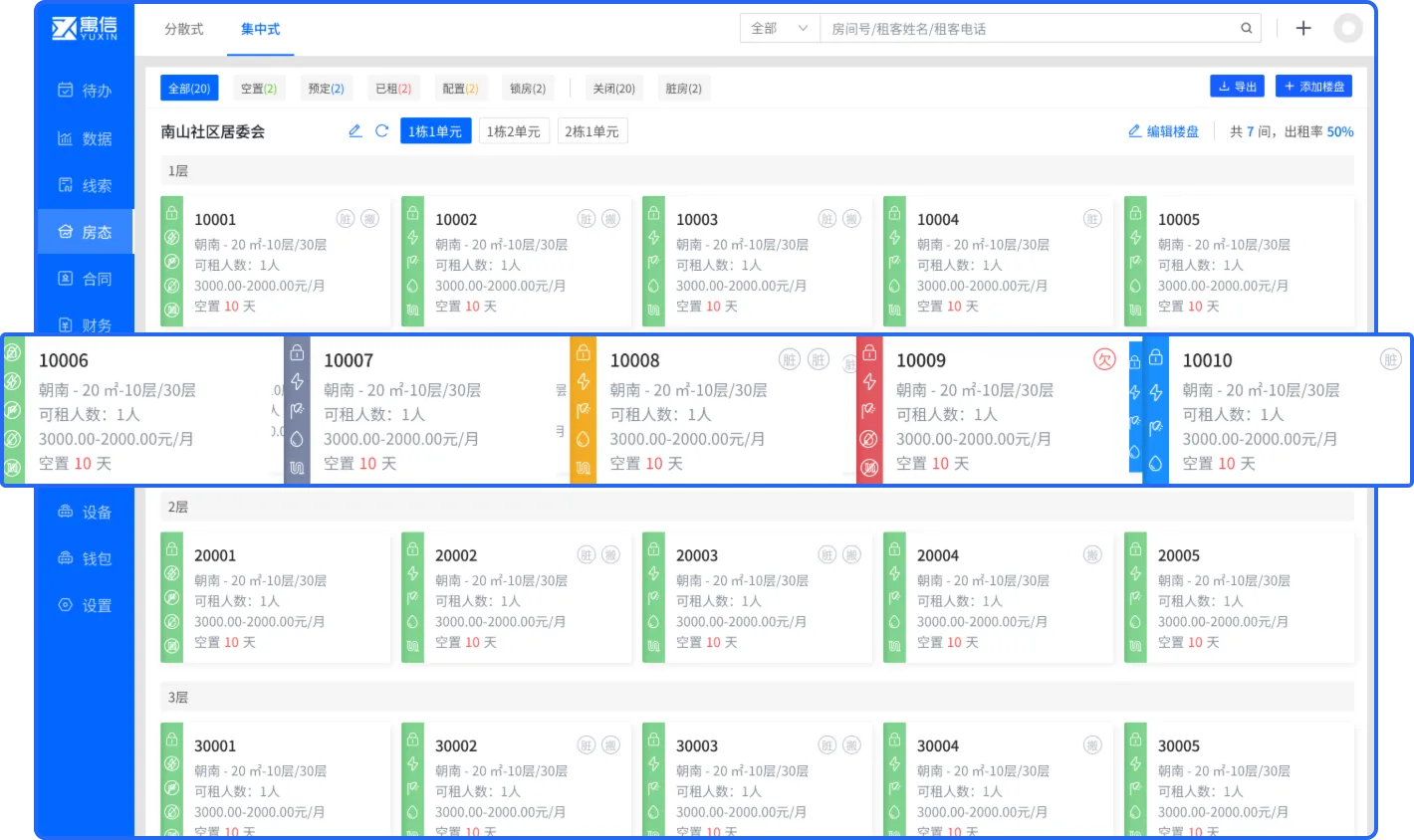Click the lightning electricity icon on room 10005

1135,238
